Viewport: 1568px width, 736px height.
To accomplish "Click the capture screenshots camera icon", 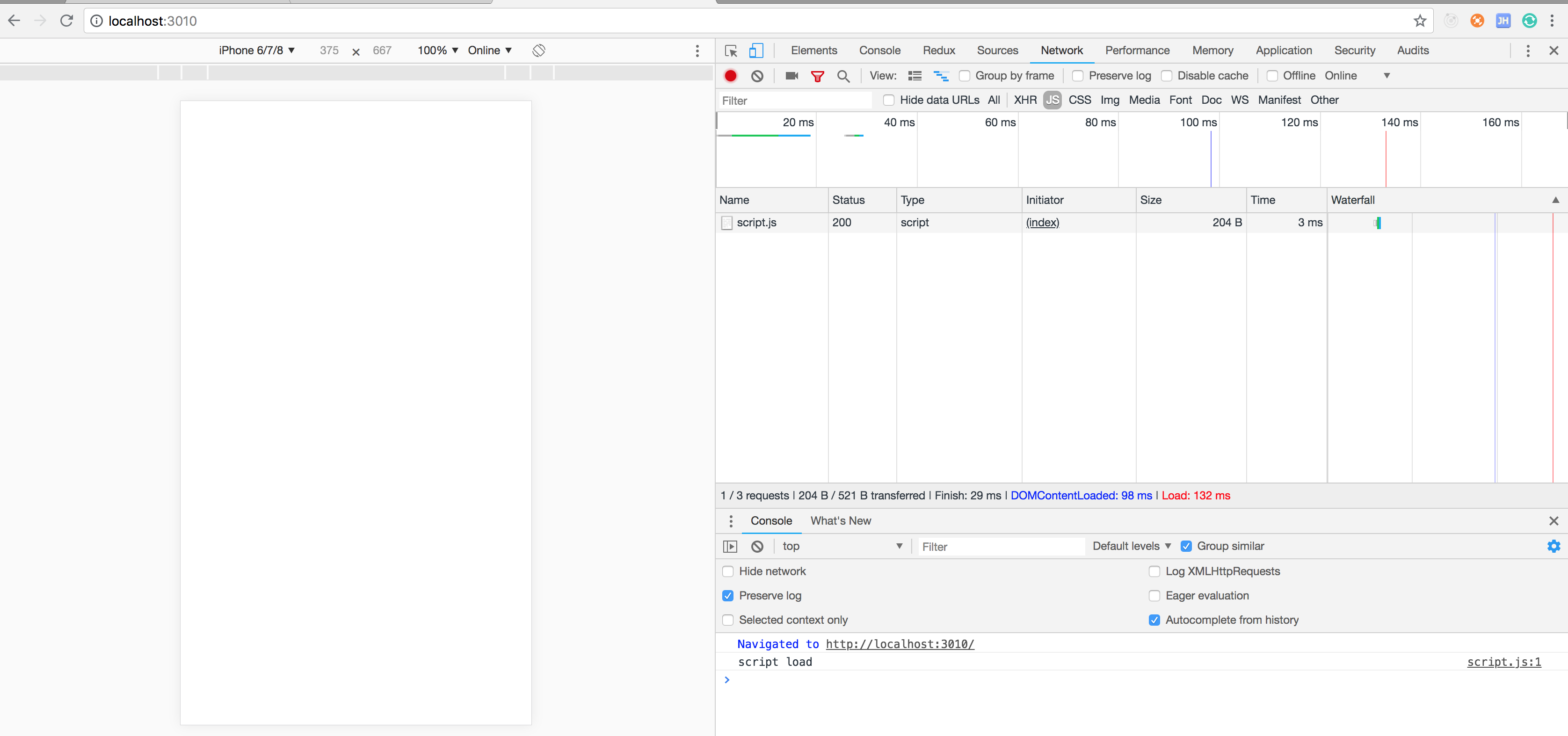I will pos(791,76).
